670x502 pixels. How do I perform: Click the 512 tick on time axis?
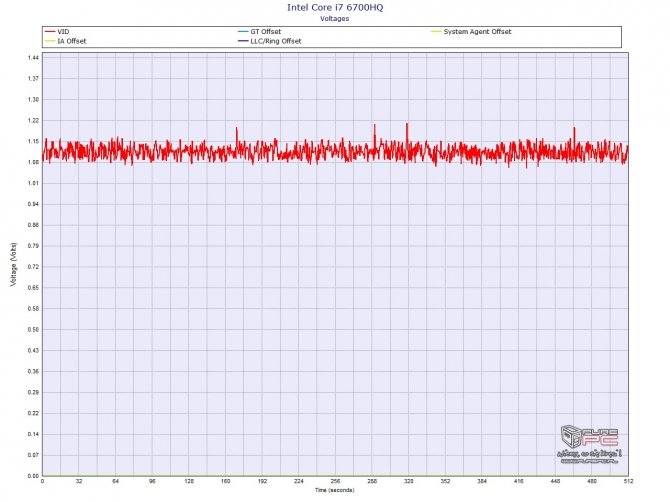click(628, 481)
